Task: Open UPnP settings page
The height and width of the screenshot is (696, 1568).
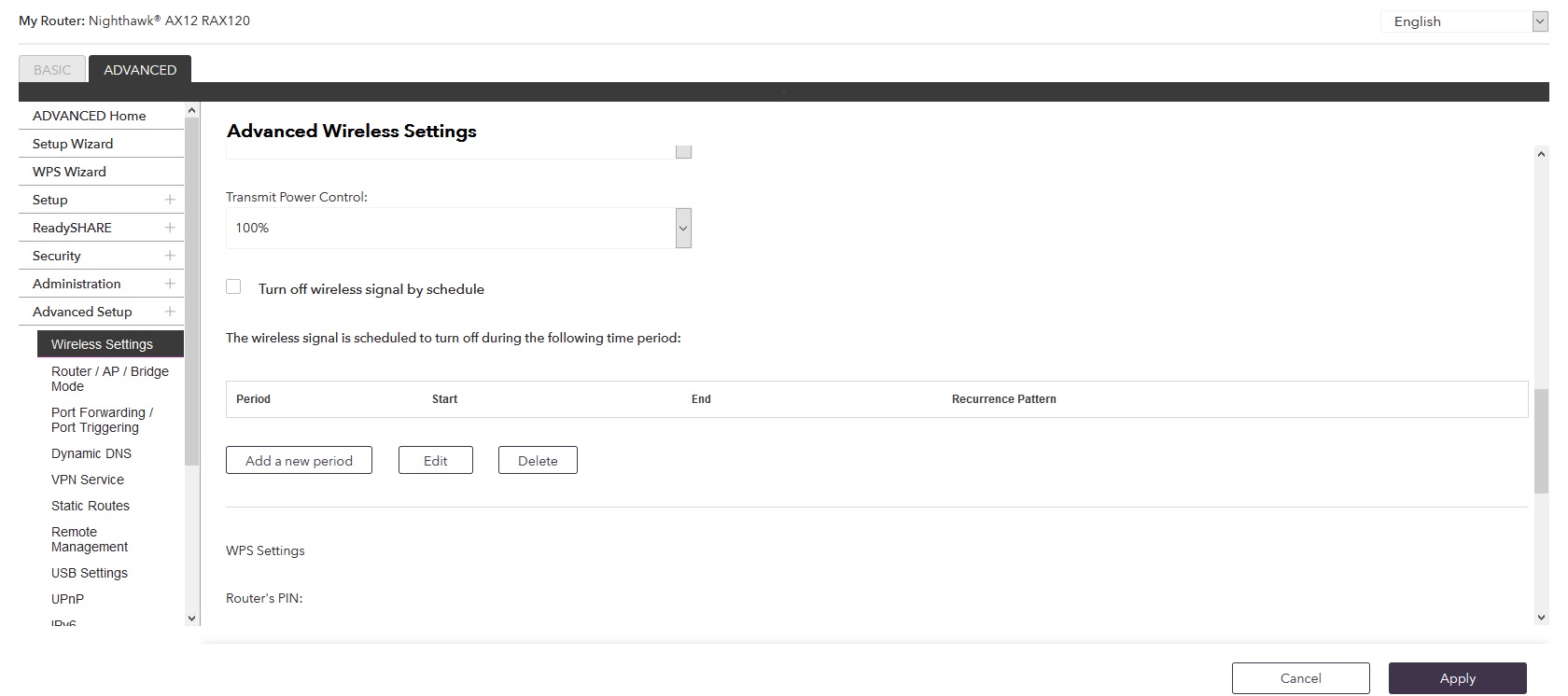Action: (x=67, y=599)
